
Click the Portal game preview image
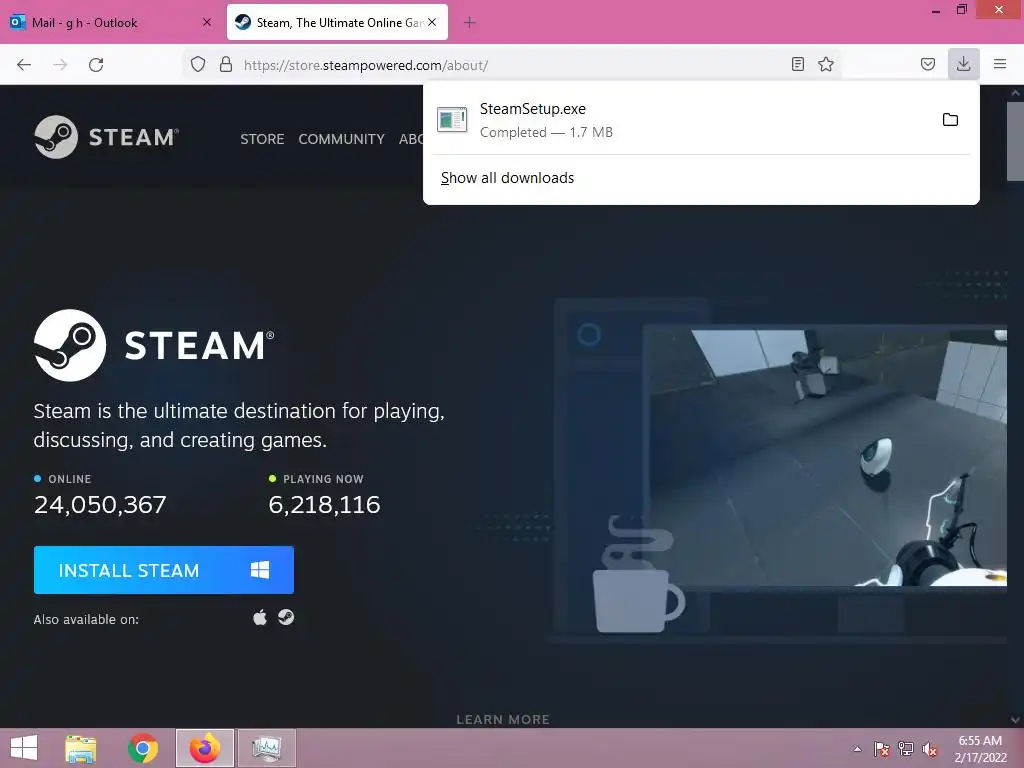point(824,457)
